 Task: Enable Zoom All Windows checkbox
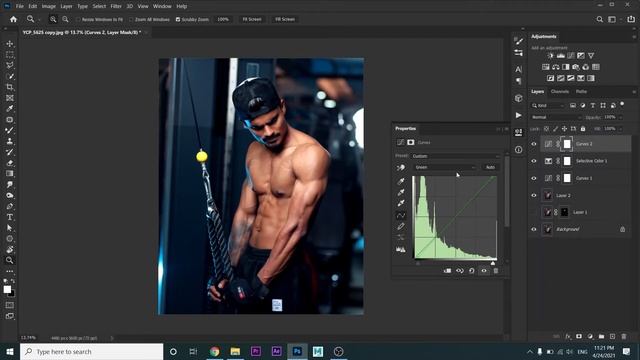[131, 19]
